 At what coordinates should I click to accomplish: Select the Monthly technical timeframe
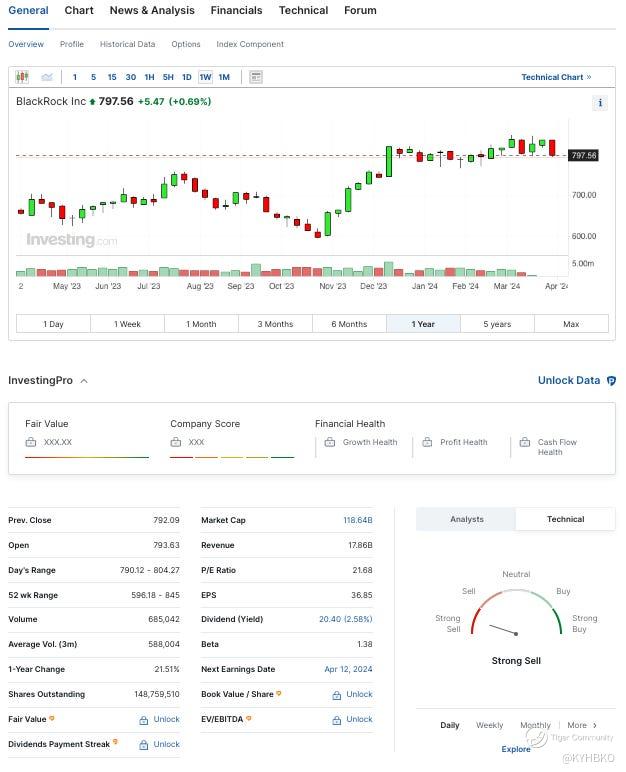tap(535, 725)
